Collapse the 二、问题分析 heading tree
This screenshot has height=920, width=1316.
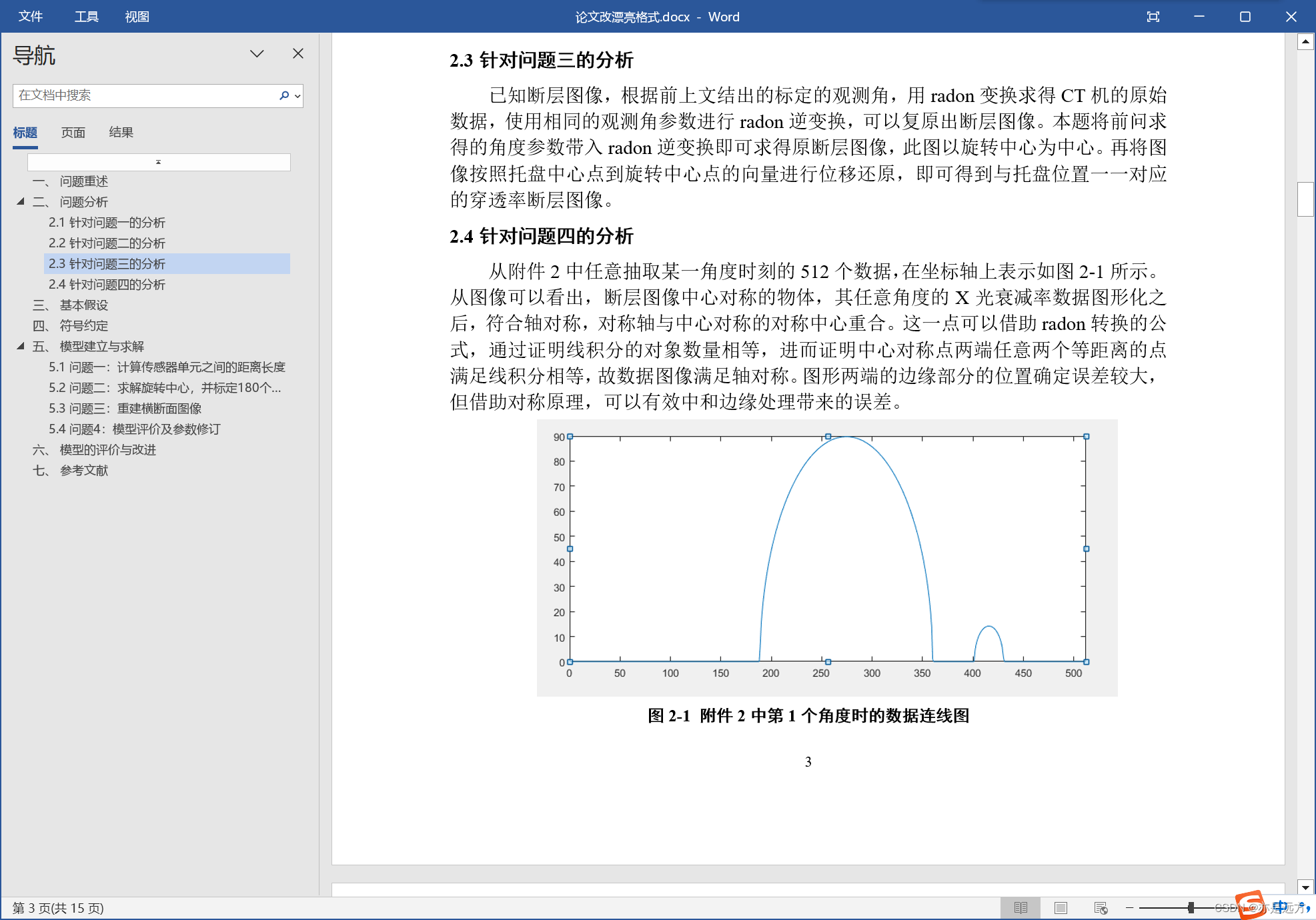tap(21, 201)
